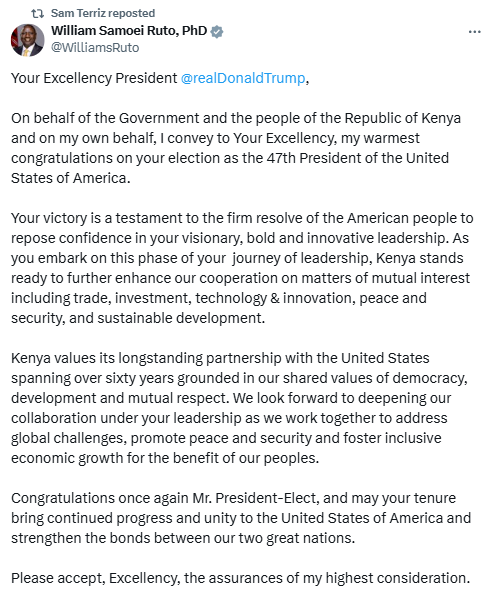Click the line "economic growth for the benefit of our peoples."
The width and height of the screenshot is (492, 593).
point(165,458)
